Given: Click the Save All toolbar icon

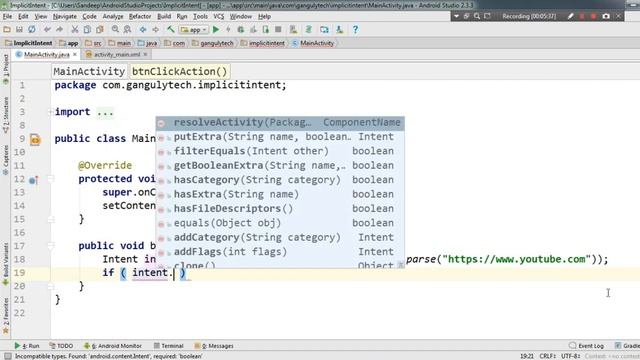Looking at the screenshot, I should (19, 29).
